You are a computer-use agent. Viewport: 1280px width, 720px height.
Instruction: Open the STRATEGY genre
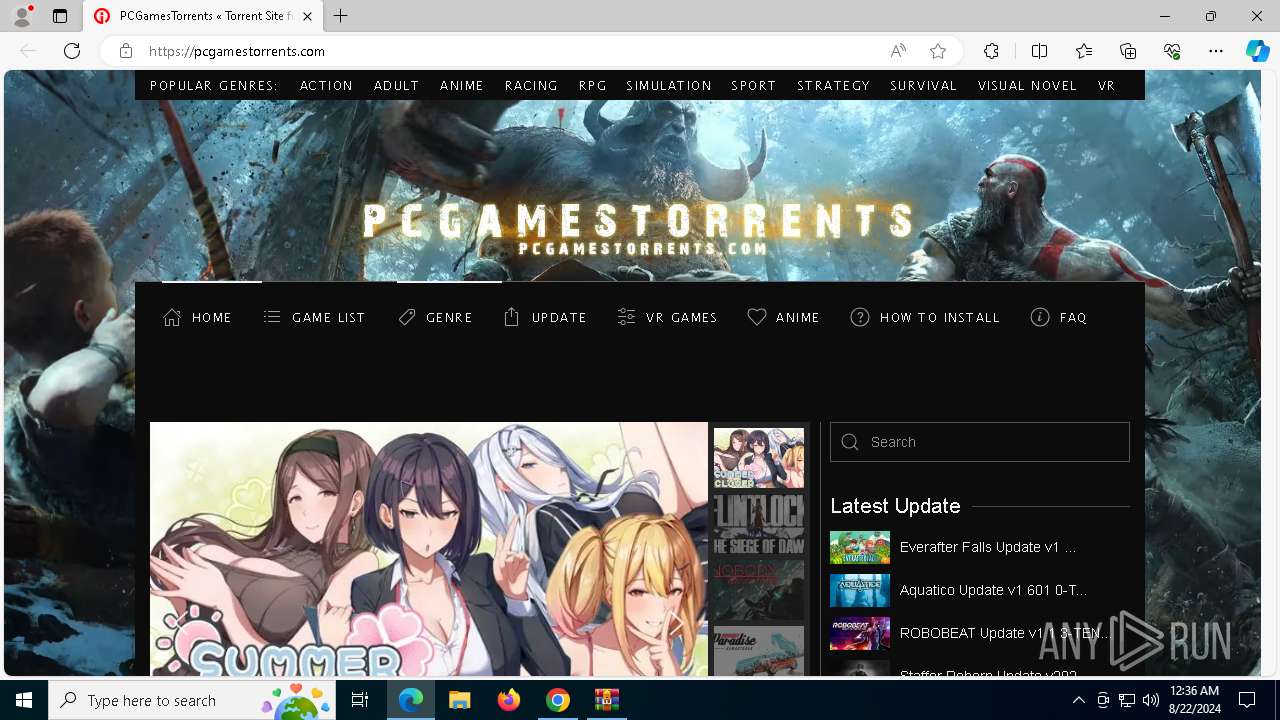834,85
